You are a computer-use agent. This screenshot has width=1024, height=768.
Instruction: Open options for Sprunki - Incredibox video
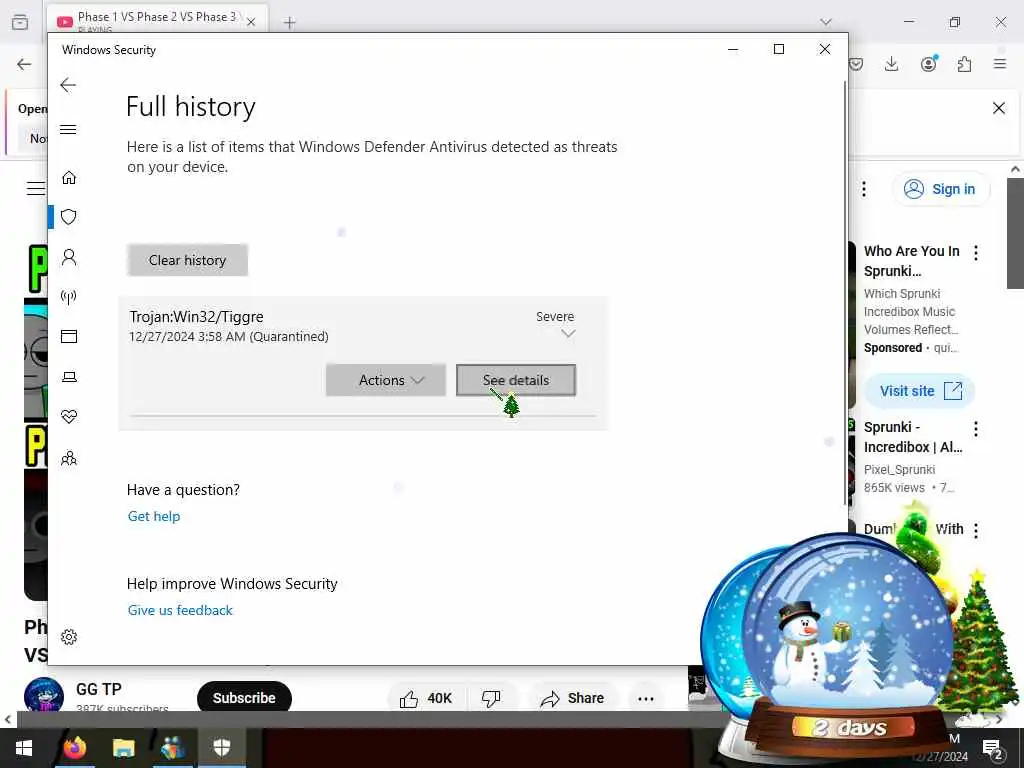(x=976, y=429)
